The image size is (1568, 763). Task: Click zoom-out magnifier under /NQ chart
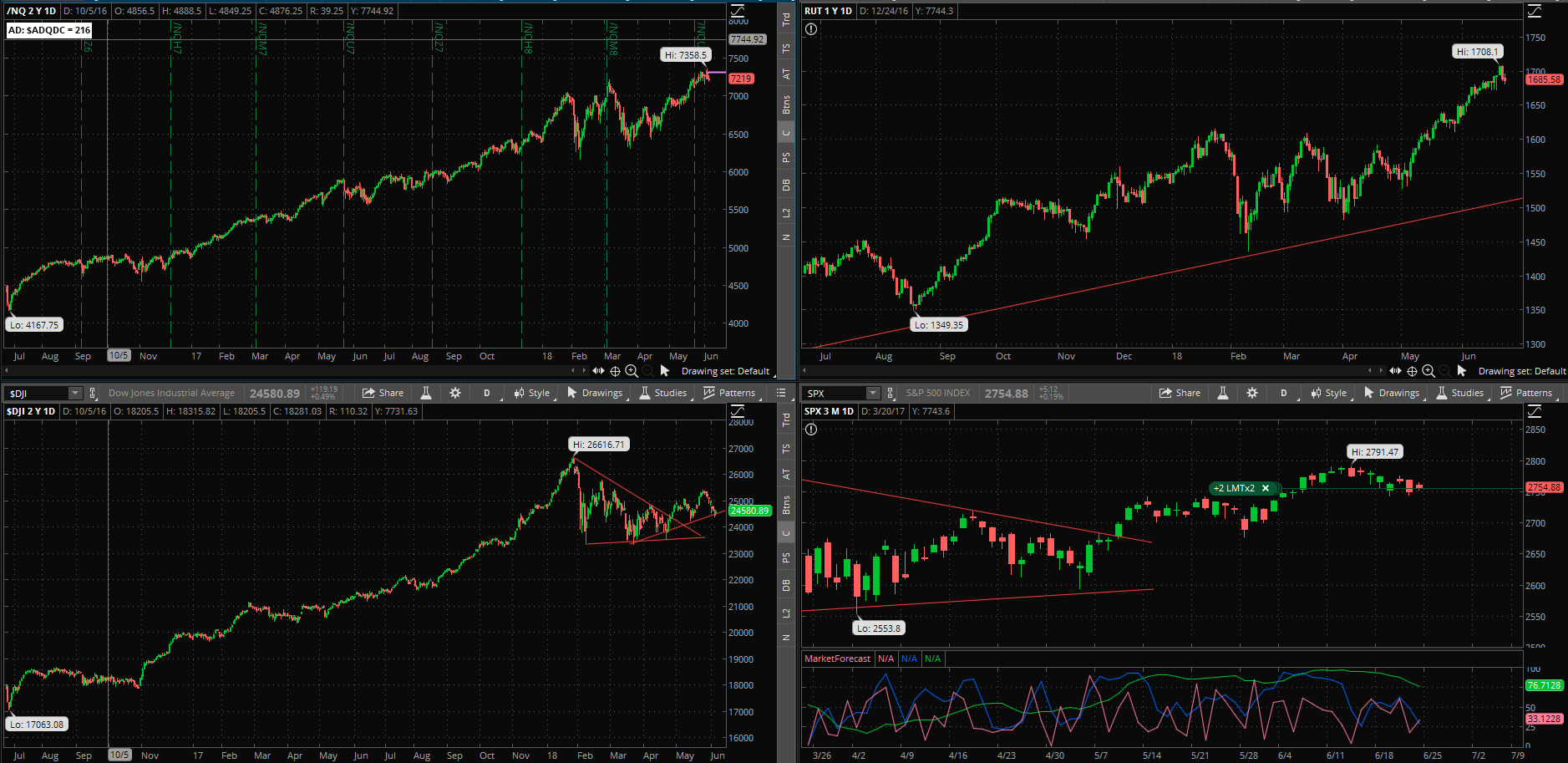648,371
